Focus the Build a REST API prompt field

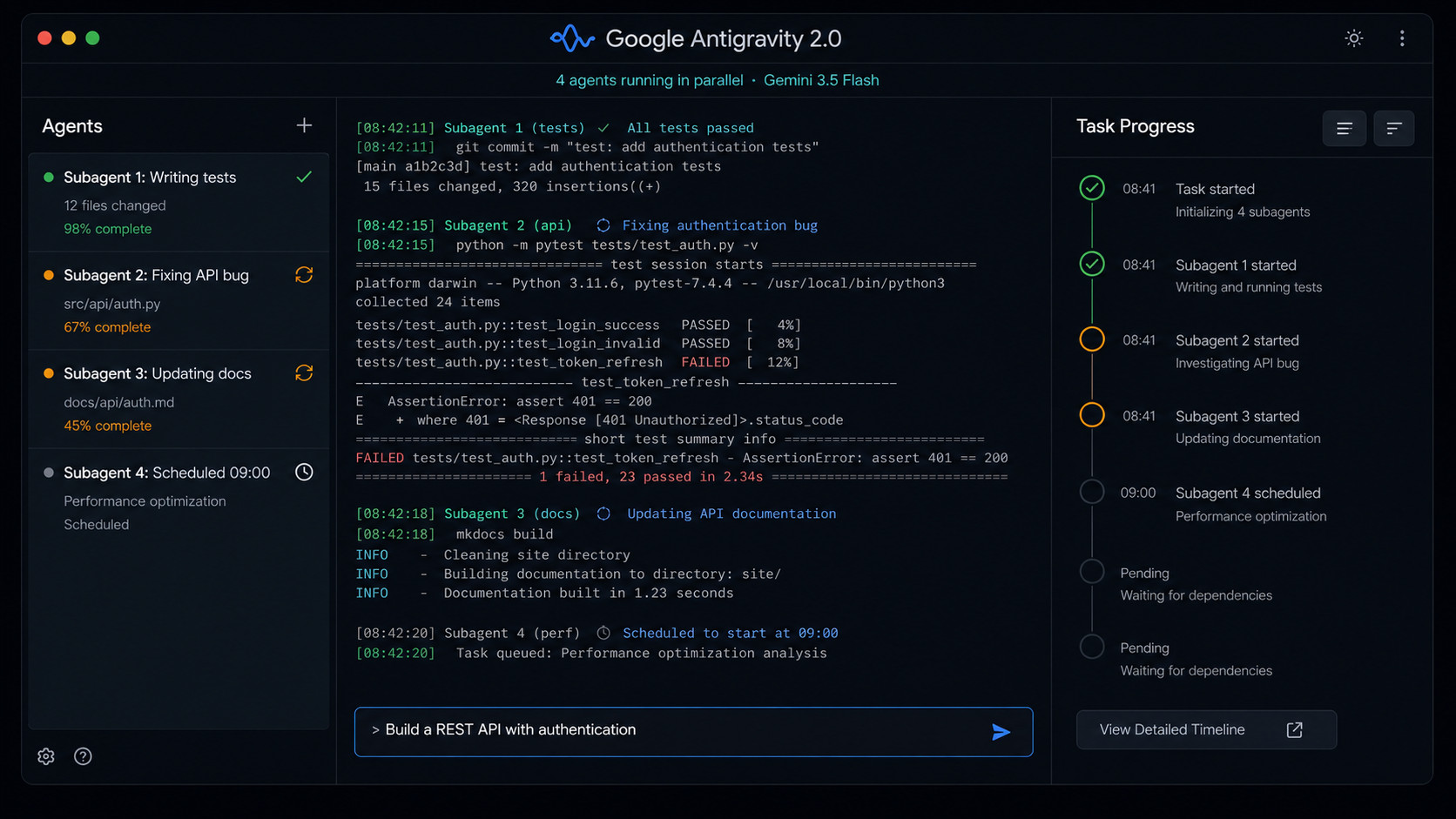click(693, 732)
